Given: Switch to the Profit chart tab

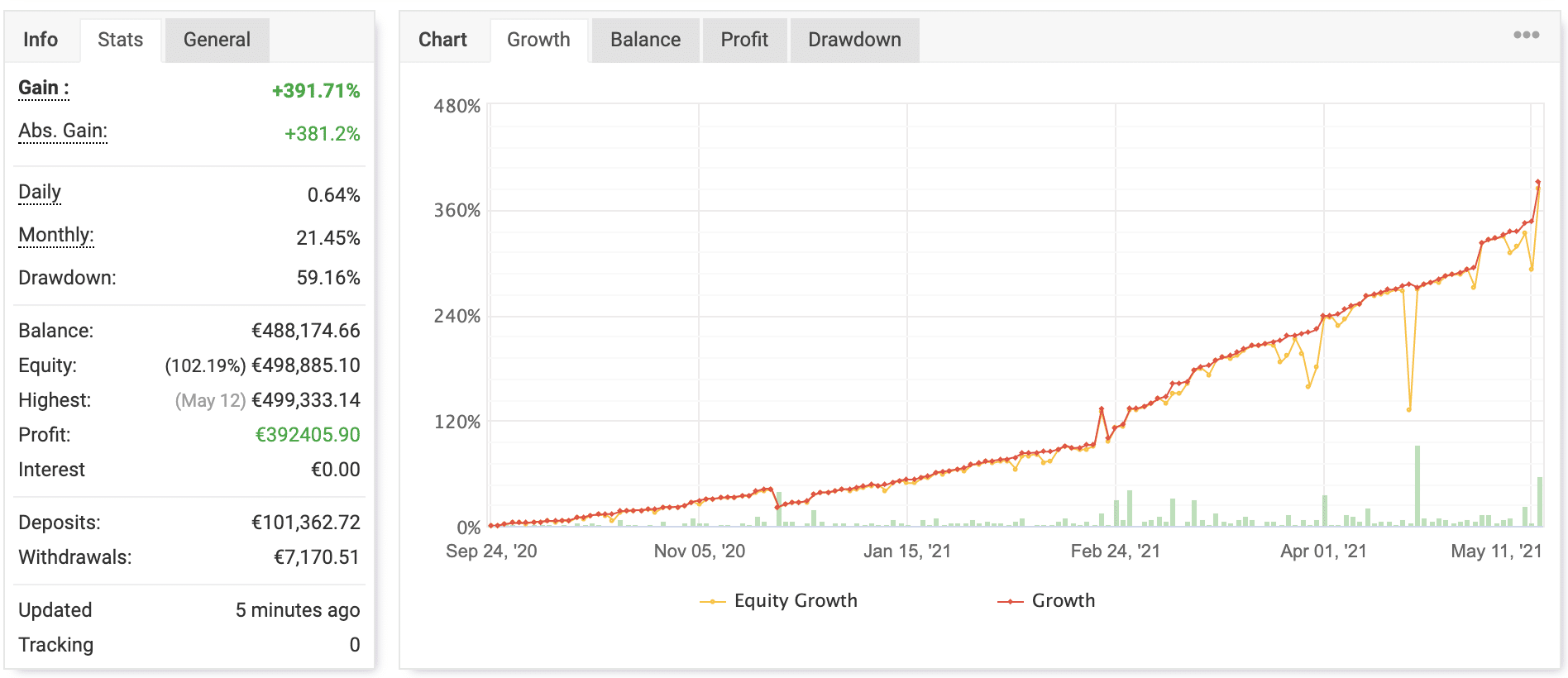Looking at the screenshot, I should [x=744, y=40].
